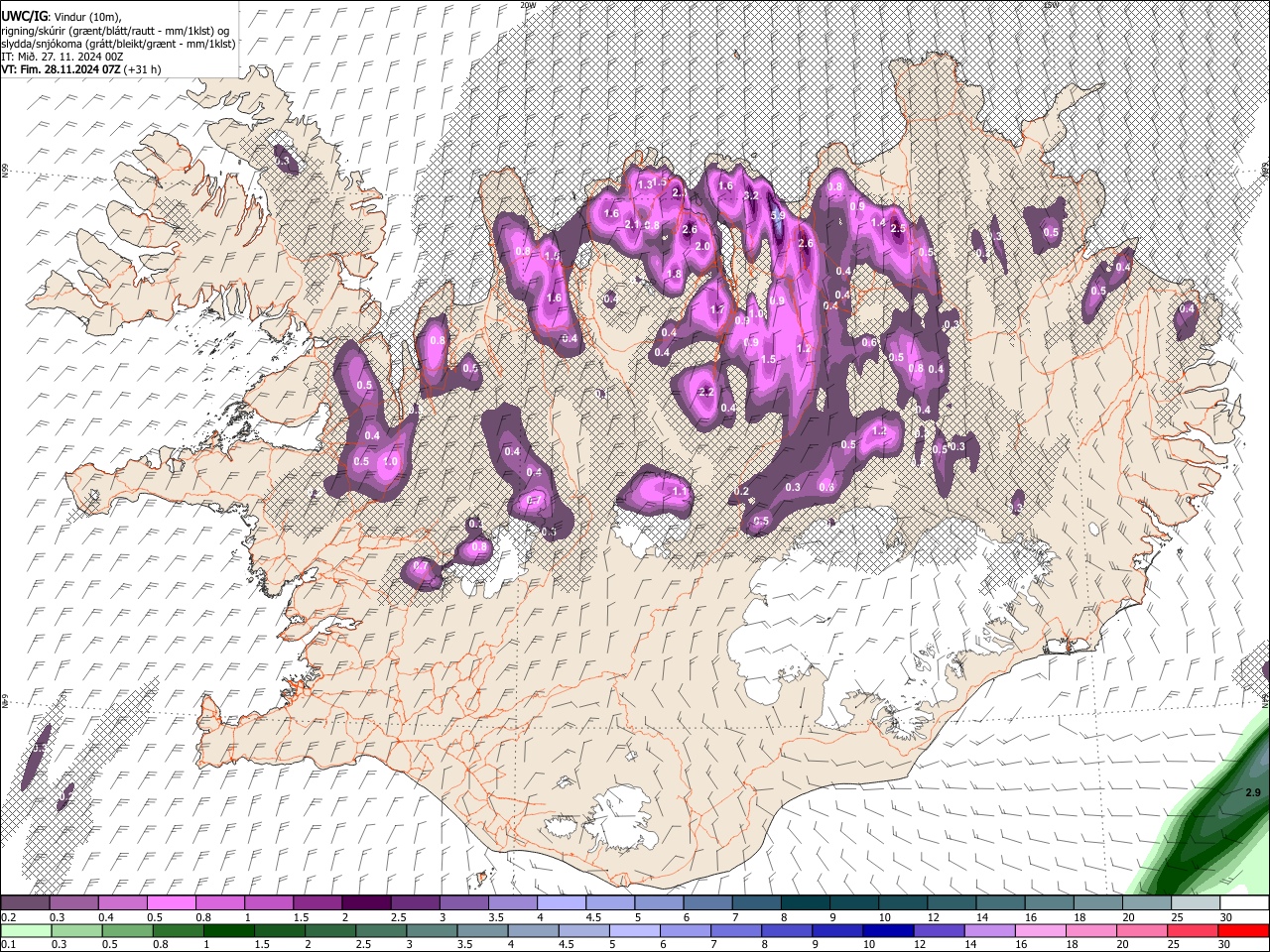The height and width of the screenshot is (952, 1270).
Task: Click the 1.1 snowfall value on the map
Action: coord(680,491)
